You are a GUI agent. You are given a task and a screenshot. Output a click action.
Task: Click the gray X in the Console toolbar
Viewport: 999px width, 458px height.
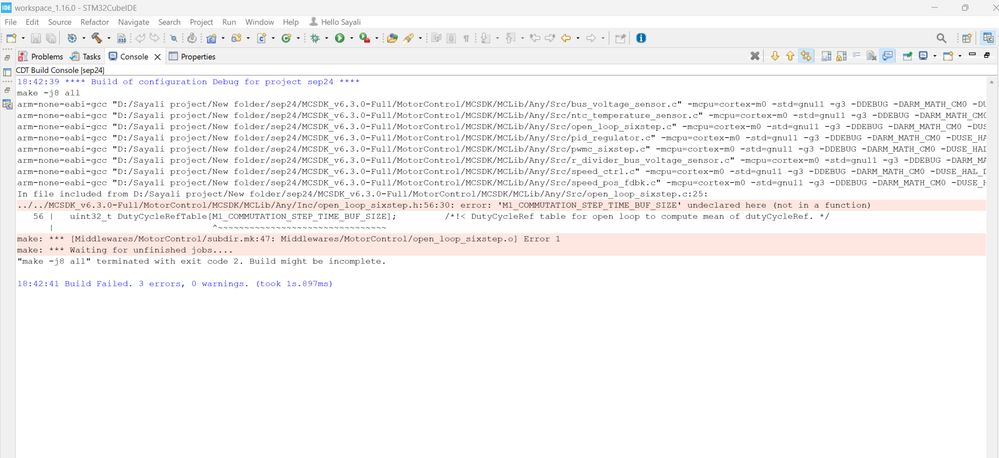click(755, 56)
